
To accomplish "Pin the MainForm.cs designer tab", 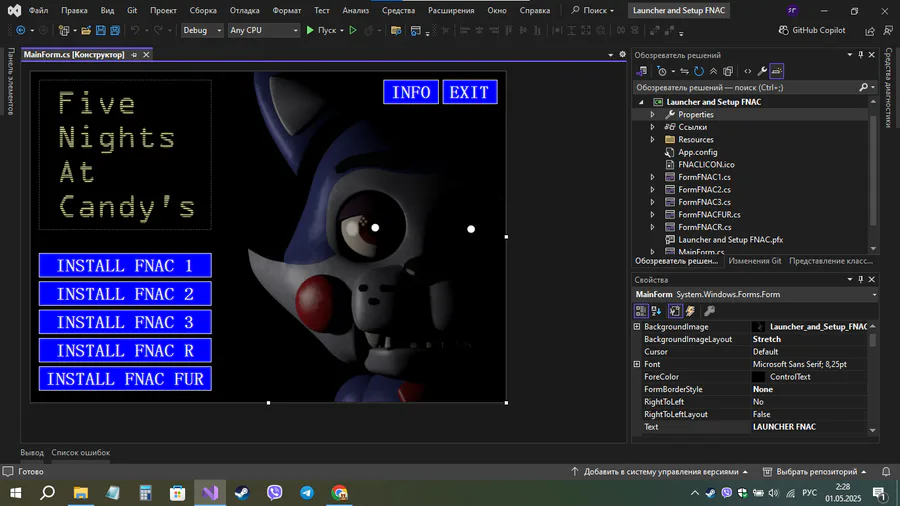I will [134, 55].
